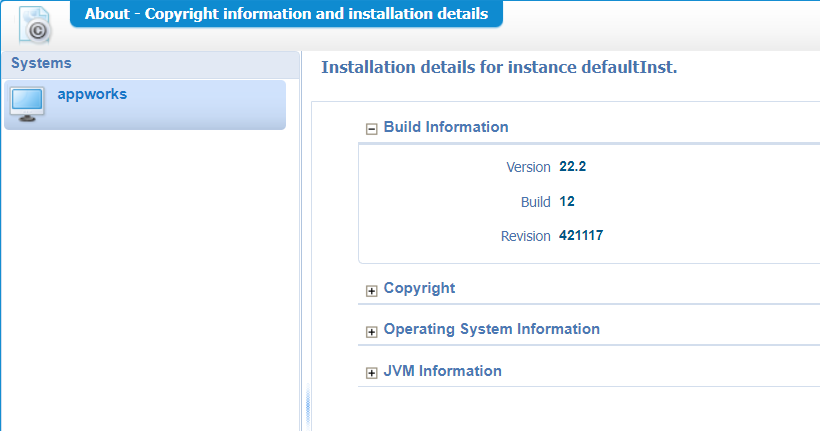Click the Build Information section title

(446, 127)
